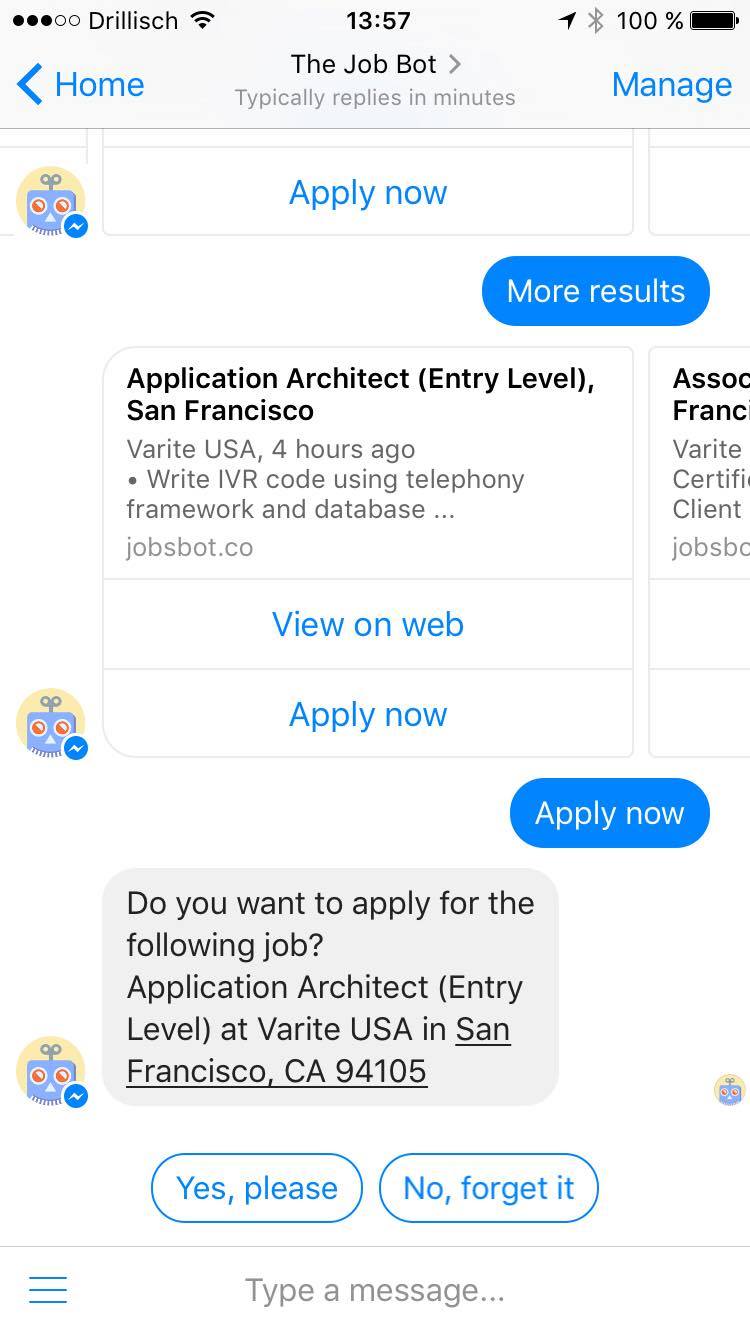Viewport: 750px width, 1334px height.
Task: Open Manage options
Action: [x=671, y=84]
